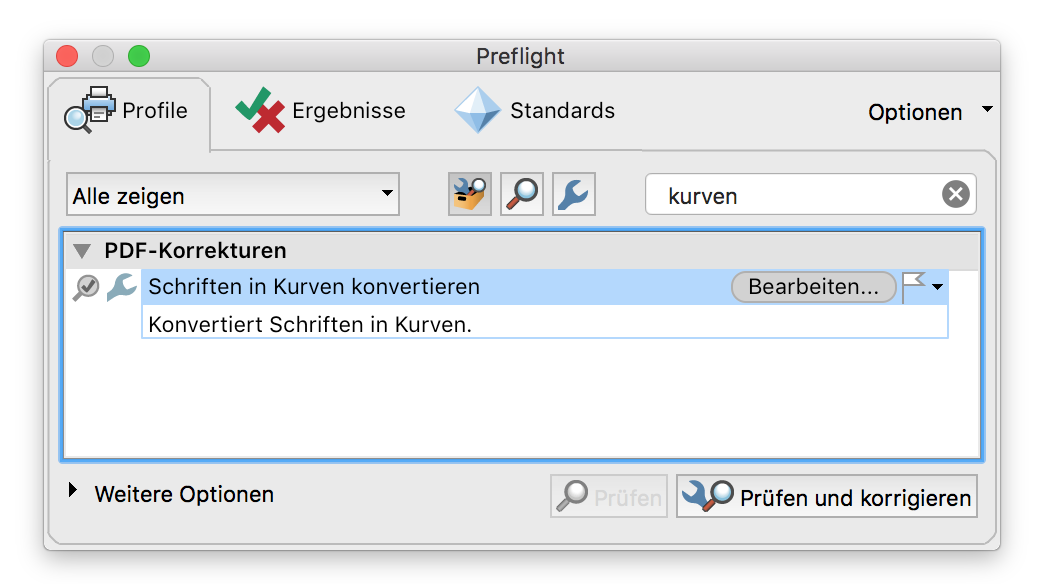Clear the kurven search field
The image size is (1040, 584).
955,194
